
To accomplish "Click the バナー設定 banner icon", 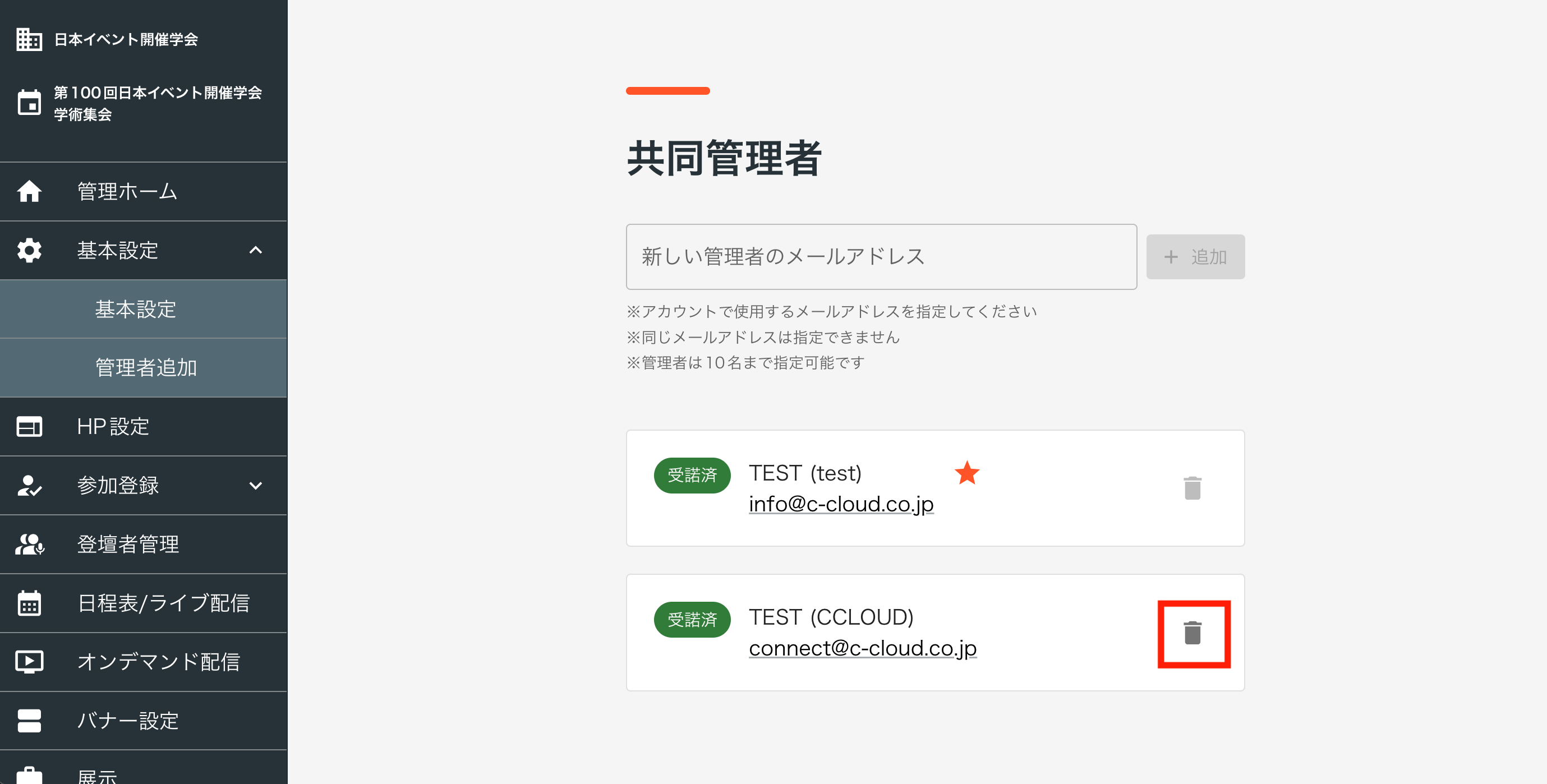I will (x=29, y=721).
